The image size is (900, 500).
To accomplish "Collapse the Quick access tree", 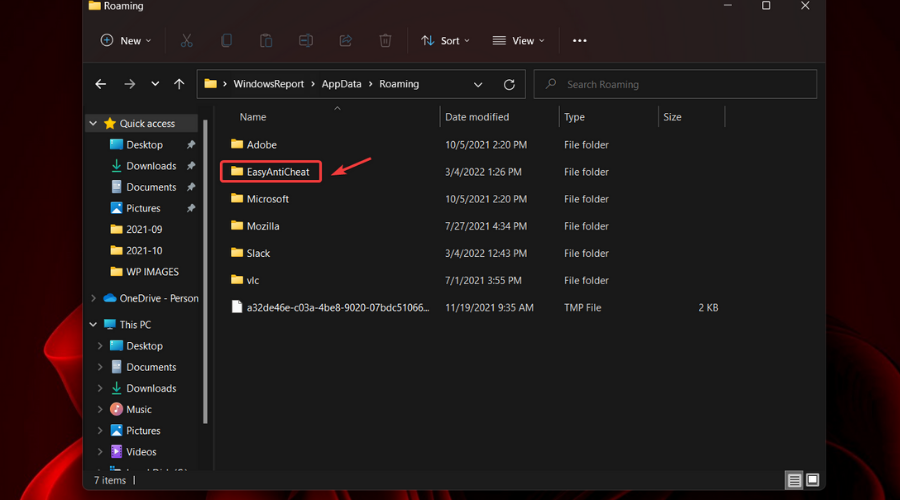I will click(x=93, y=123).
